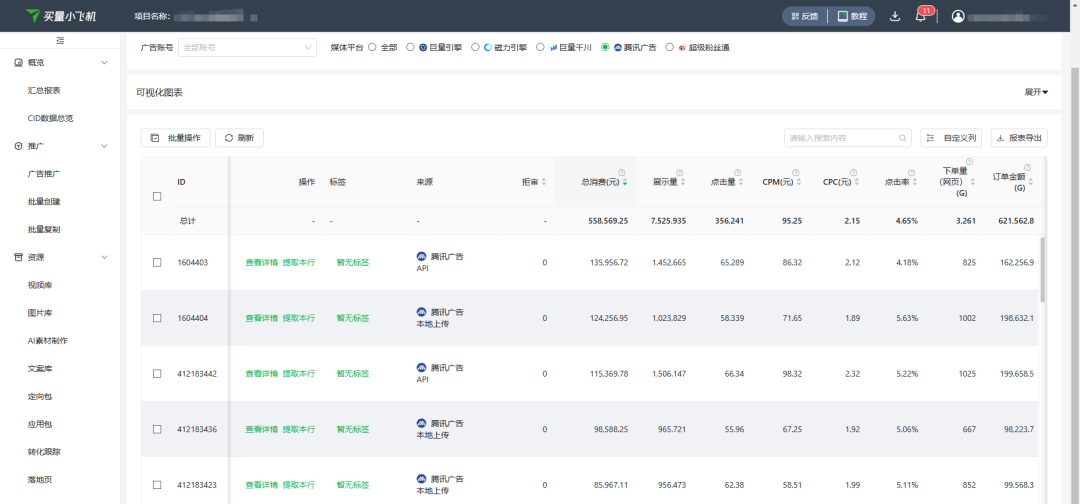
Task: Click help icon above CPC(元) column
Action: [x=853, y=172]
